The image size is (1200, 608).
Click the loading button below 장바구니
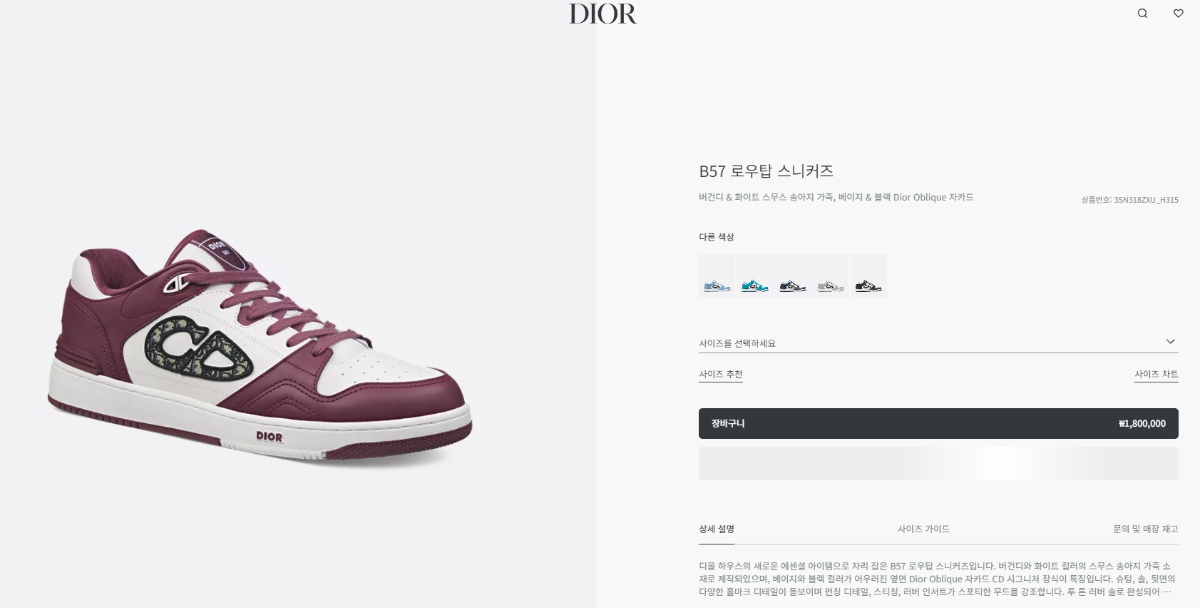click(x=938, y=463)
